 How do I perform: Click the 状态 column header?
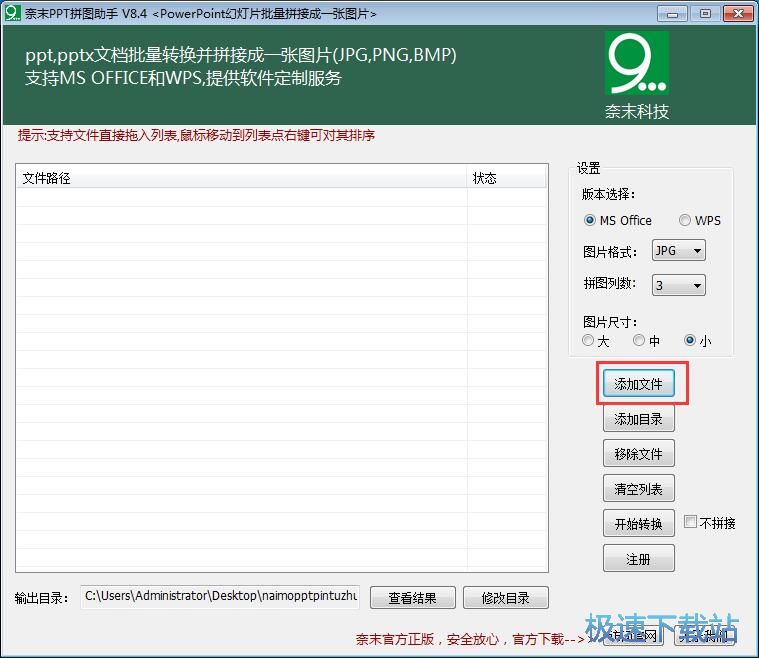506,178
